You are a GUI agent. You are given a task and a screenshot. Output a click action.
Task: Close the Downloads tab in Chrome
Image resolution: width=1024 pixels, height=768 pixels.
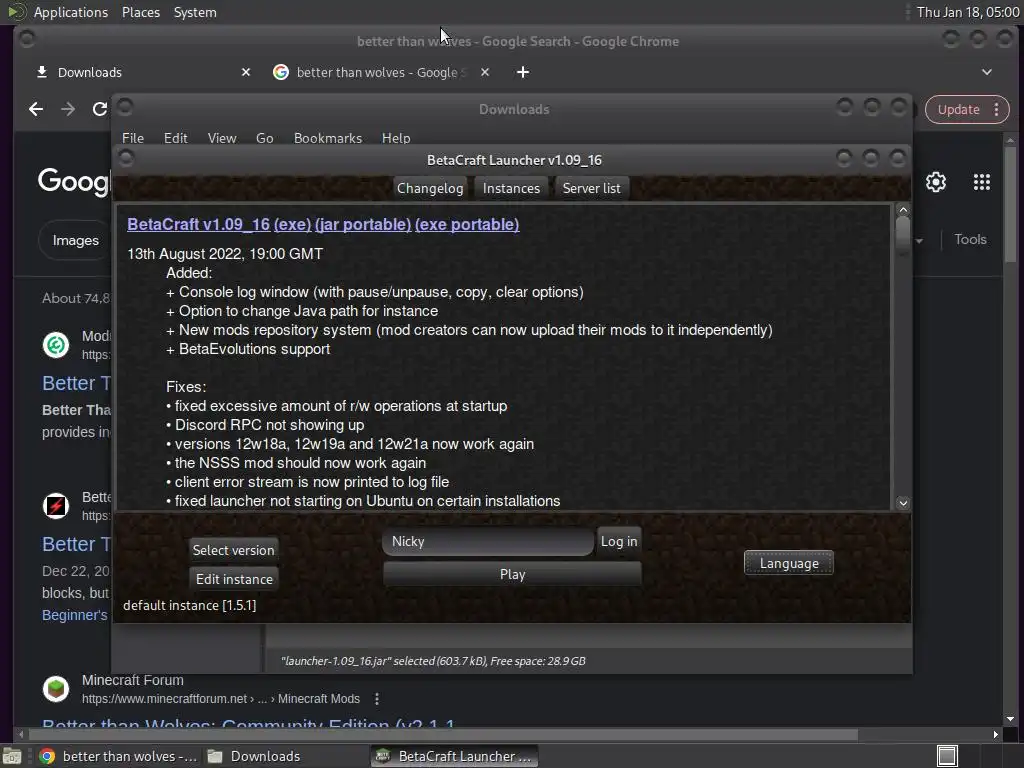tap(246, 72)
